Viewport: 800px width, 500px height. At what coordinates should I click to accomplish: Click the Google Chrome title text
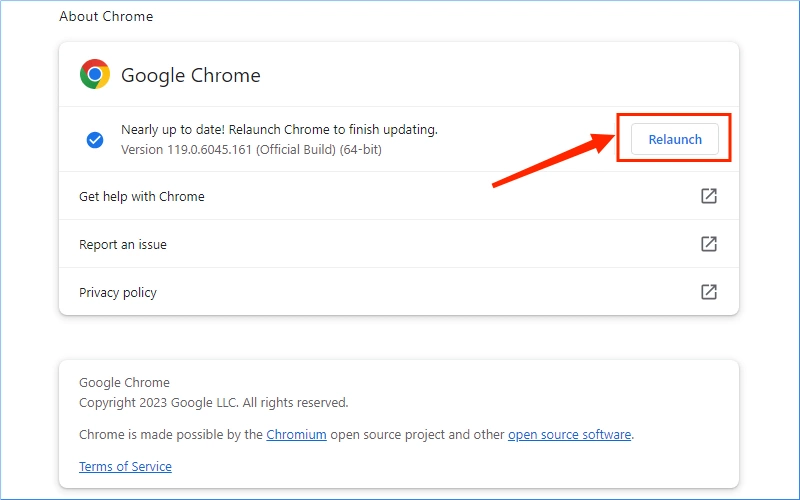[x=191, y=76]
